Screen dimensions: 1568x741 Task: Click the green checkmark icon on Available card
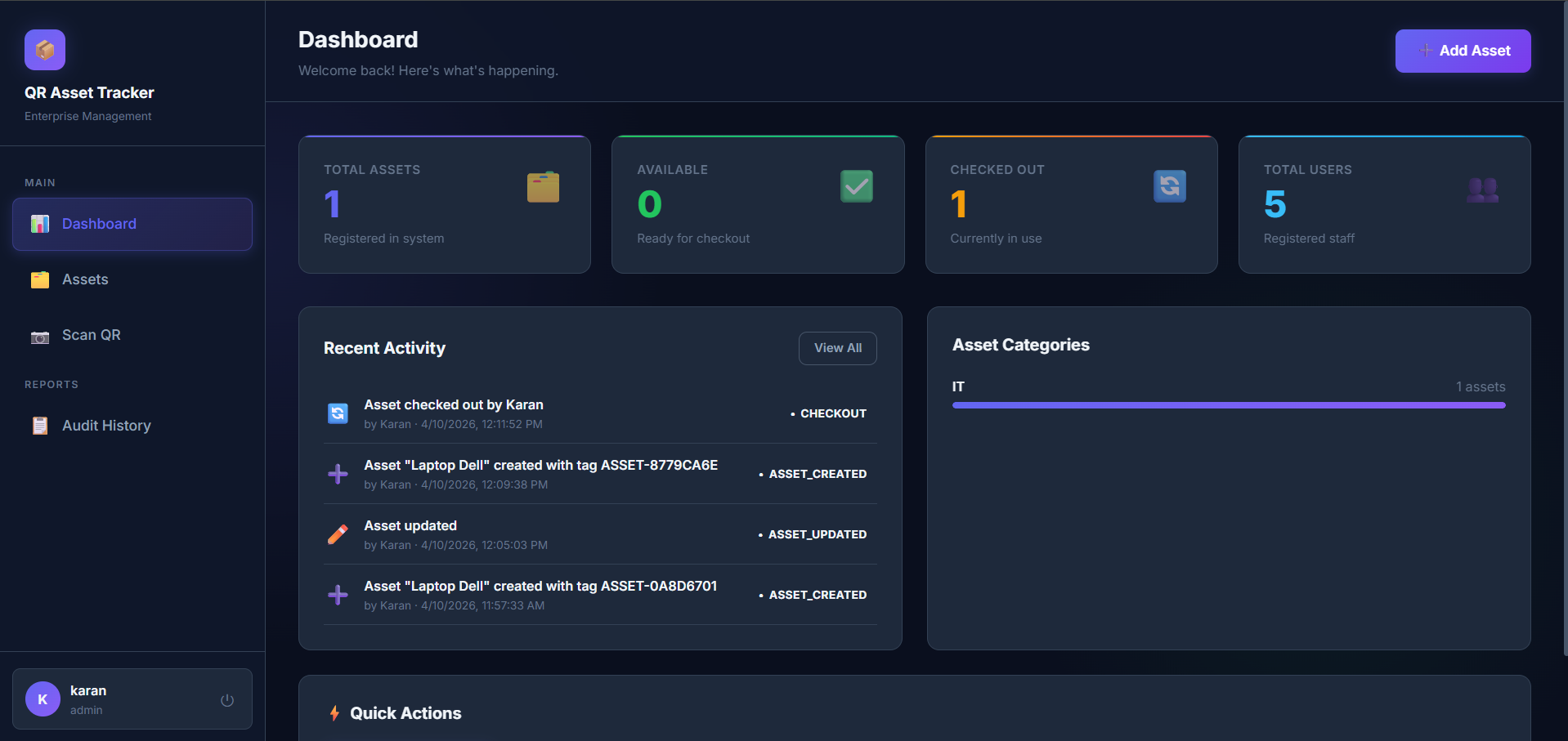[x=856, y=186]
